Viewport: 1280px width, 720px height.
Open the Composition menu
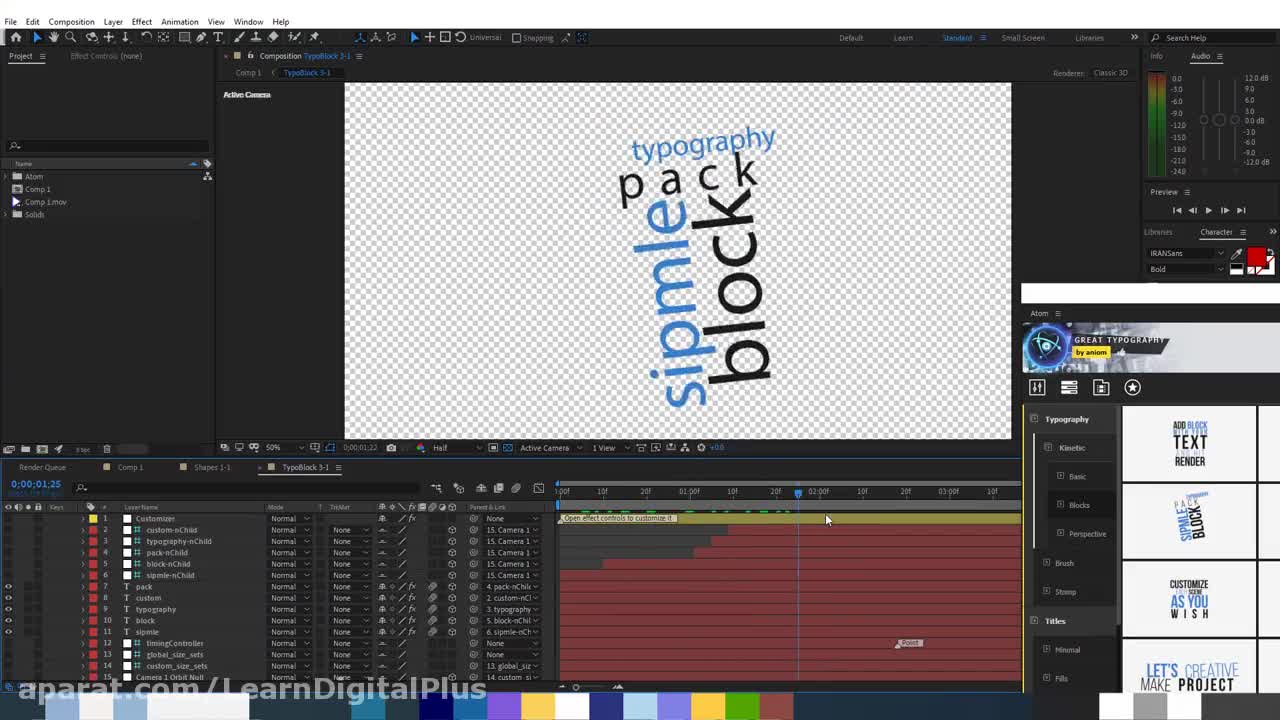(71, 21)
